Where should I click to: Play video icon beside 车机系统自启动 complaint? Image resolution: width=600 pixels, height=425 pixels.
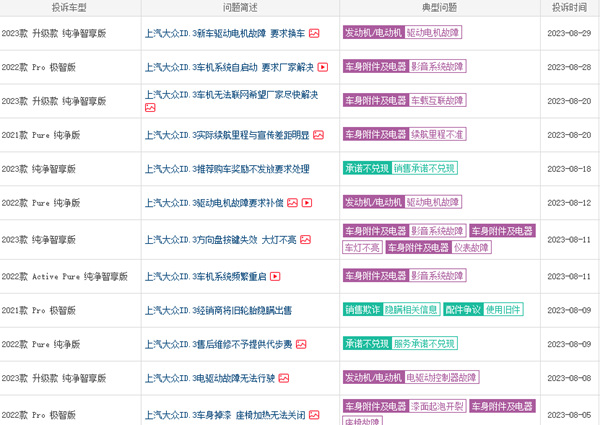pos(323,67)
